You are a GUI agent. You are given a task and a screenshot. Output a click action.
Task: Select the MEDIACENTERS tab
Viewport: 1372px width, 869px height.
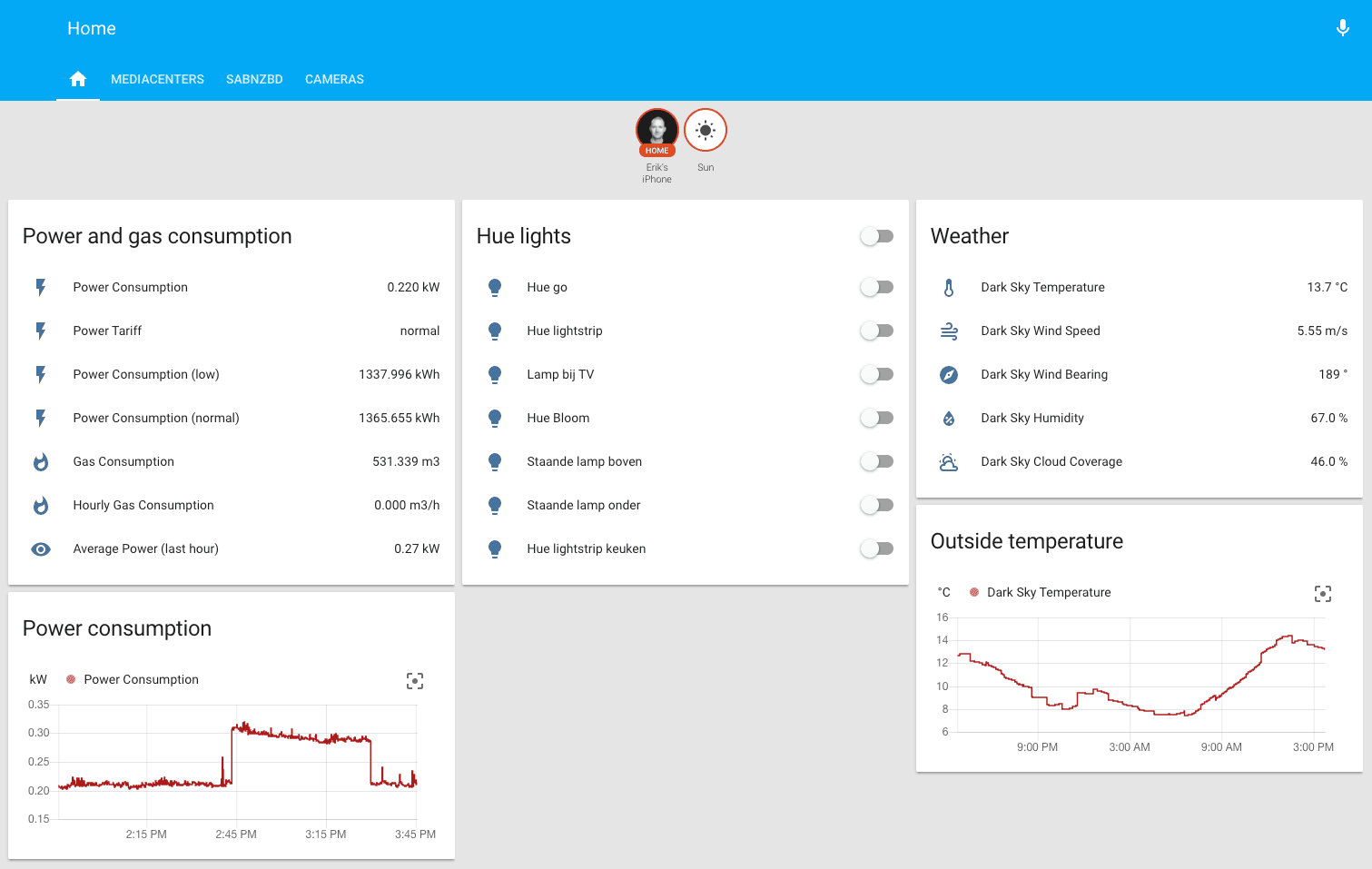click(x=157, y=79)
